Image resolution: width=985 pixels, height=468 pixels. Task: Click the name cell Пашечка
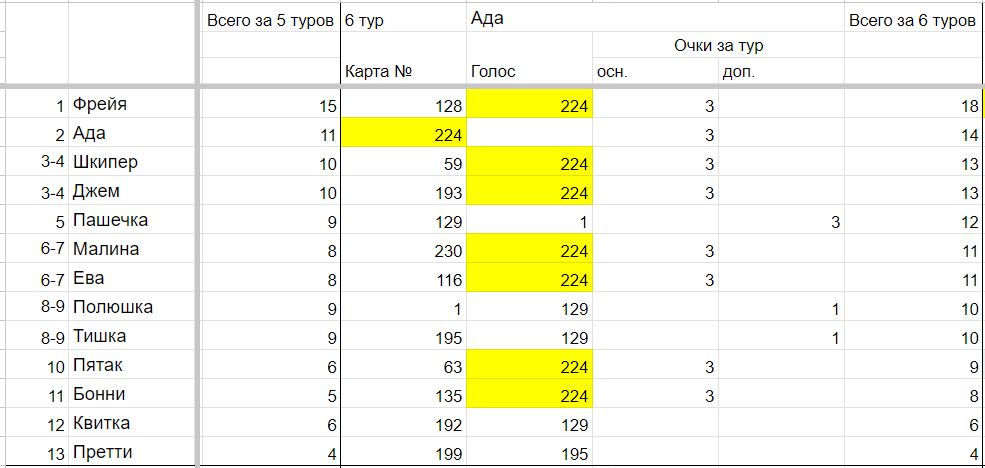pyautogui.click(x=133, y=220)
